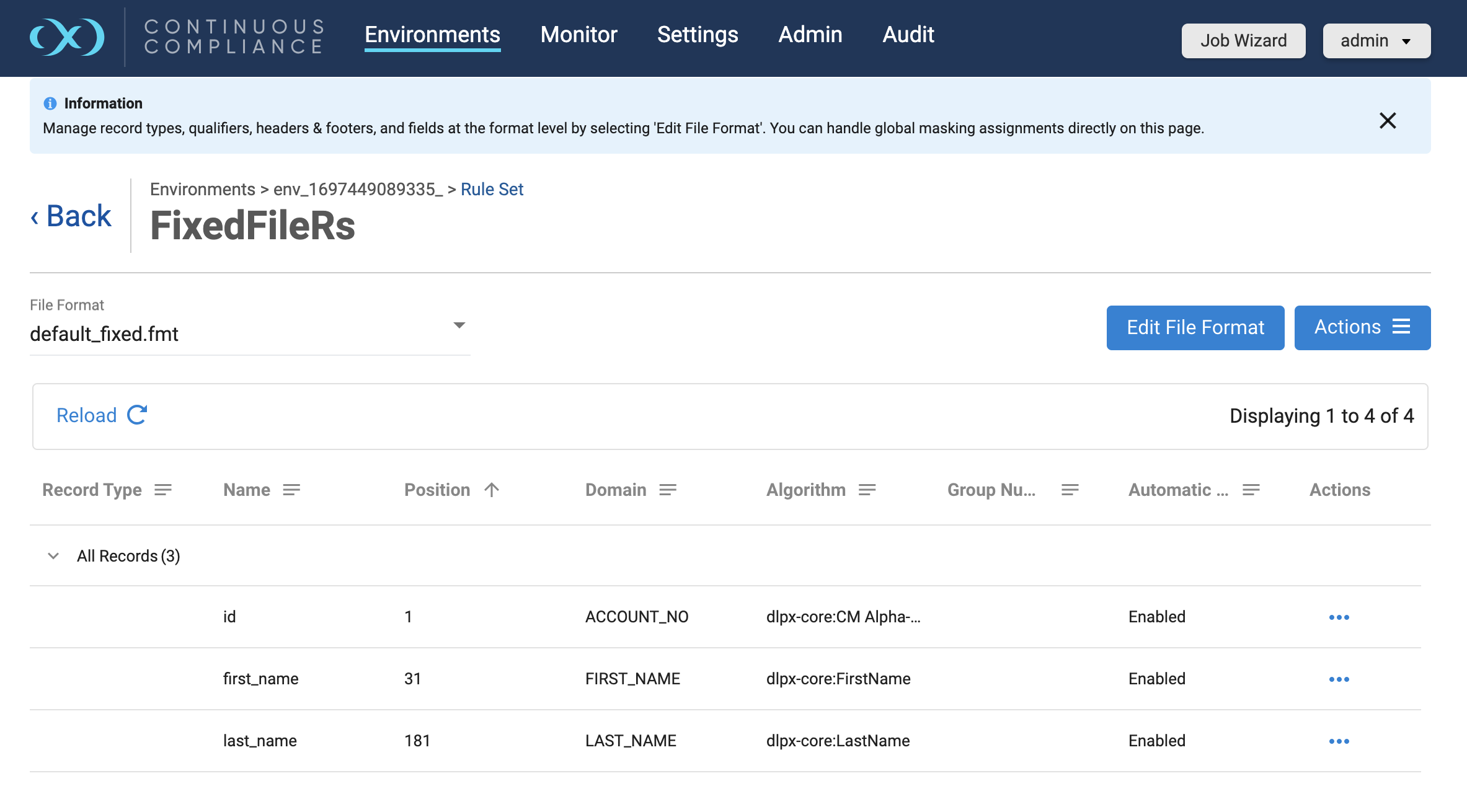
Task: Open the blue Actions menu button
Action: point(1362,327)
